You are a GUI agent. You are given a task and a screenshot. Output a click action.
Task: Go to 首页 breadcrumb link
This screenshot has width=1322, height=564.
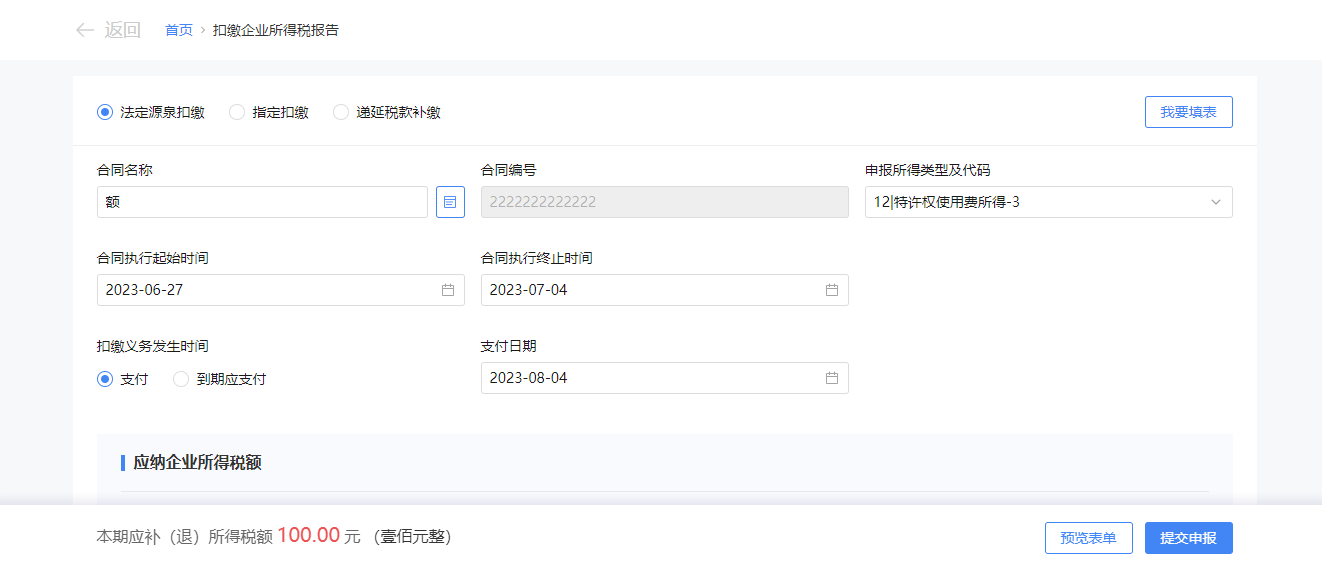(x=179, y=30)
